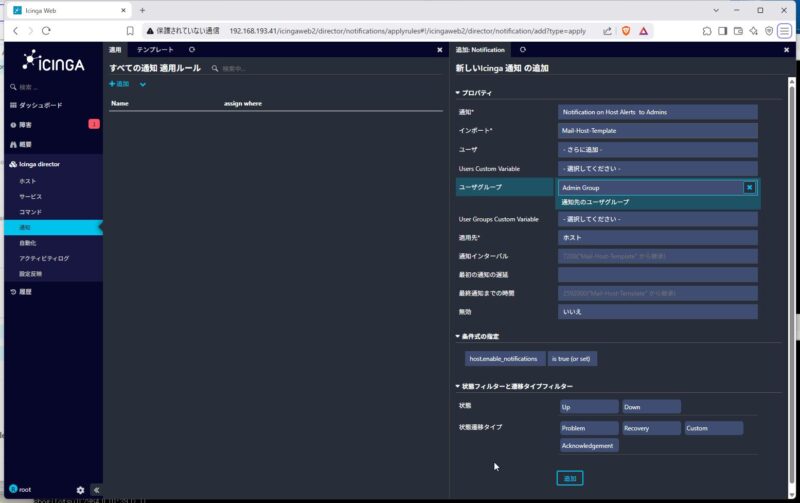Viewport: 800px width, 503px height.
Task: Open Commands (コマンド) in director submenu
Action: point(31,212)
